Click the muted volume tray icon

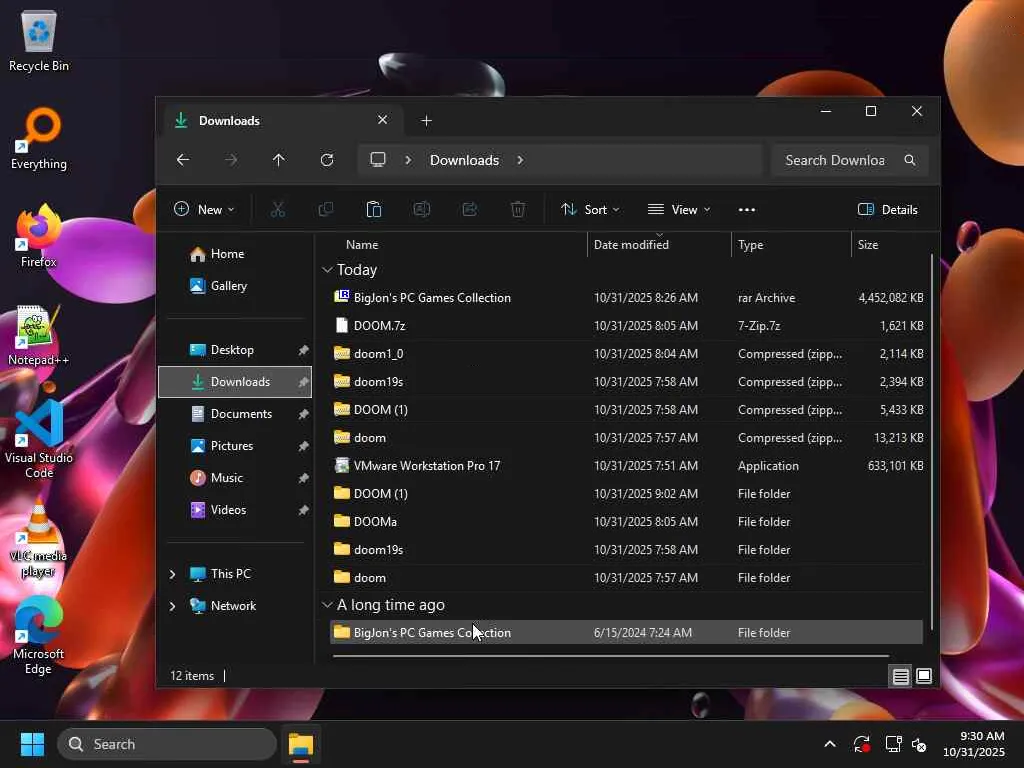(x=919, y=744)
